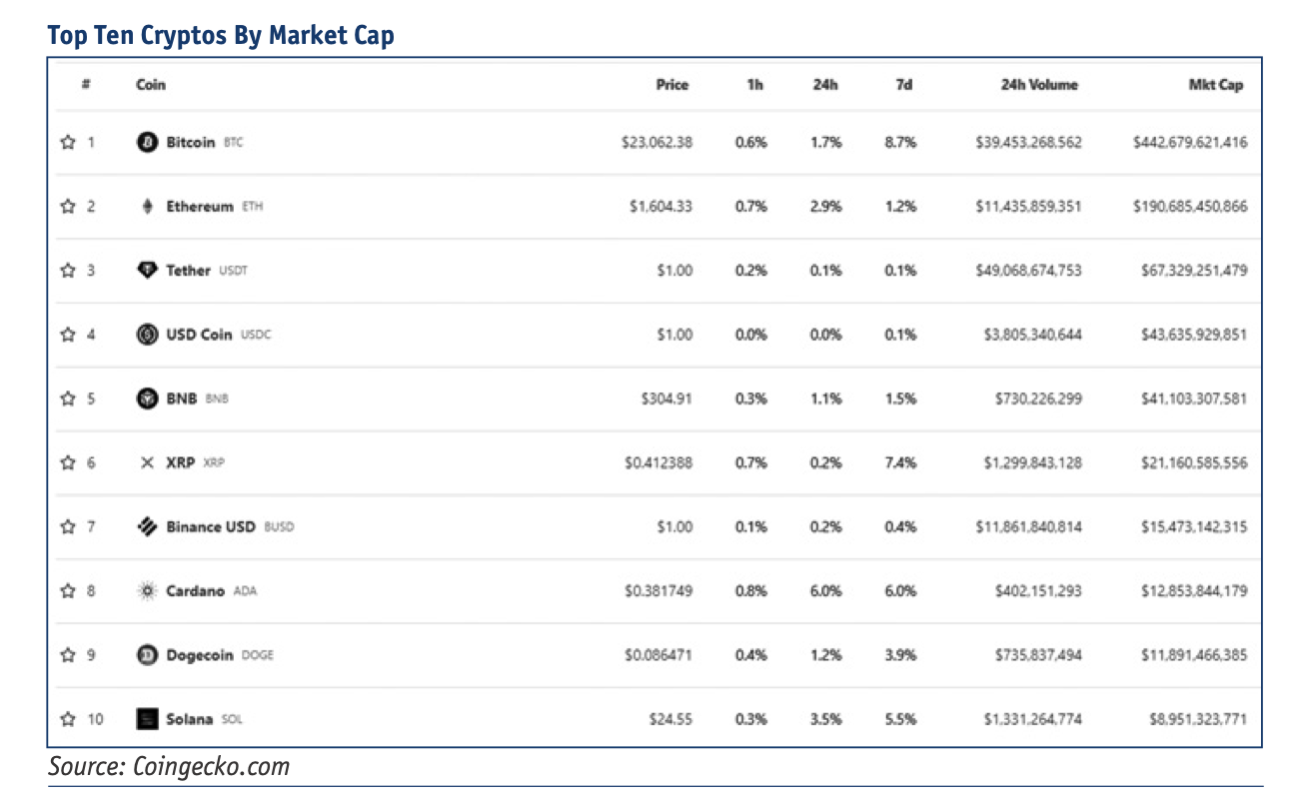This screenshot has width=1305, height=803.
Task: Click the Solana logo icon
Action: click(x=147, y=719)
